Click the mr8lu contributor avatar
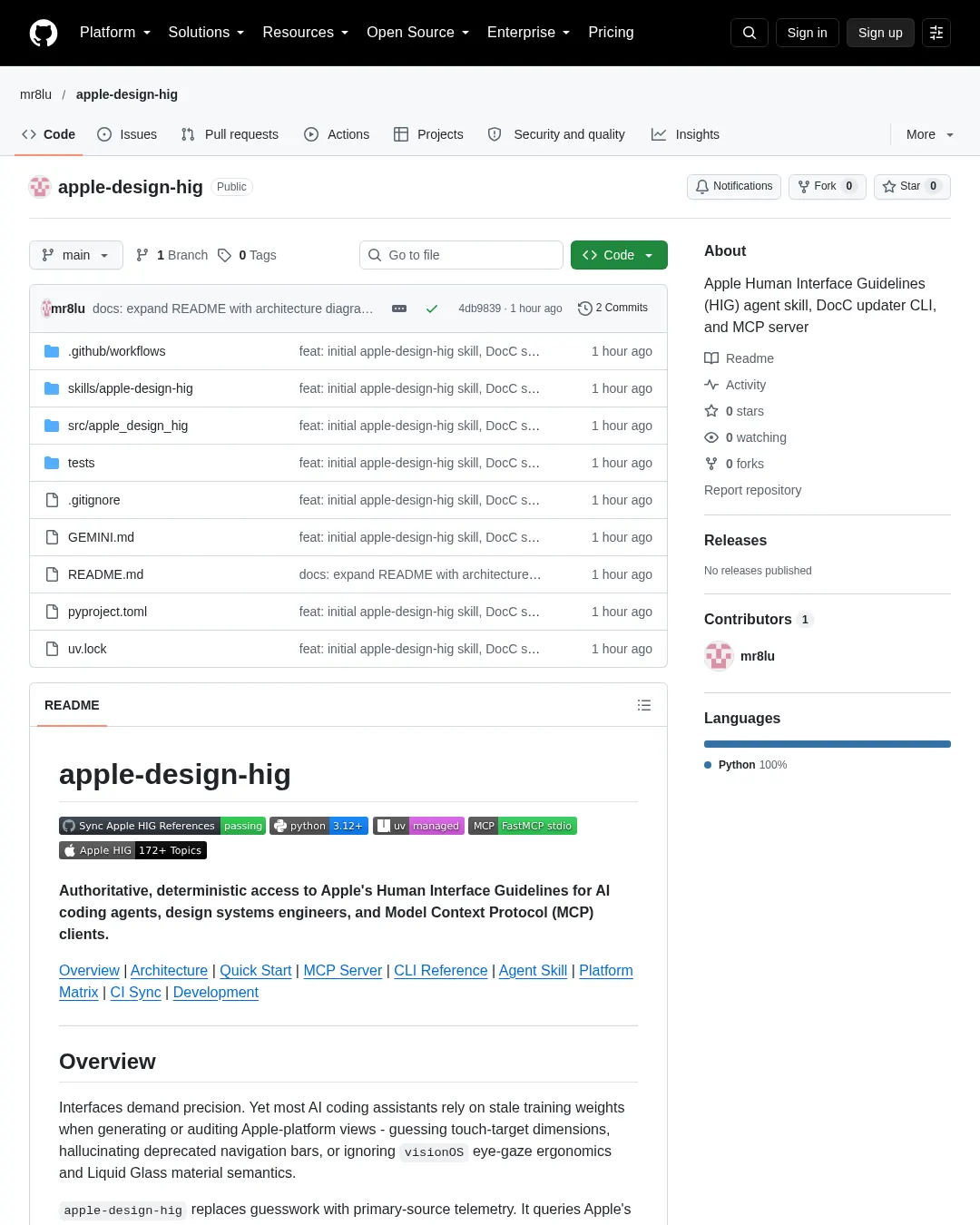Image resolution: width=980 pixels, height=1225 pixels. click(719, 656)
